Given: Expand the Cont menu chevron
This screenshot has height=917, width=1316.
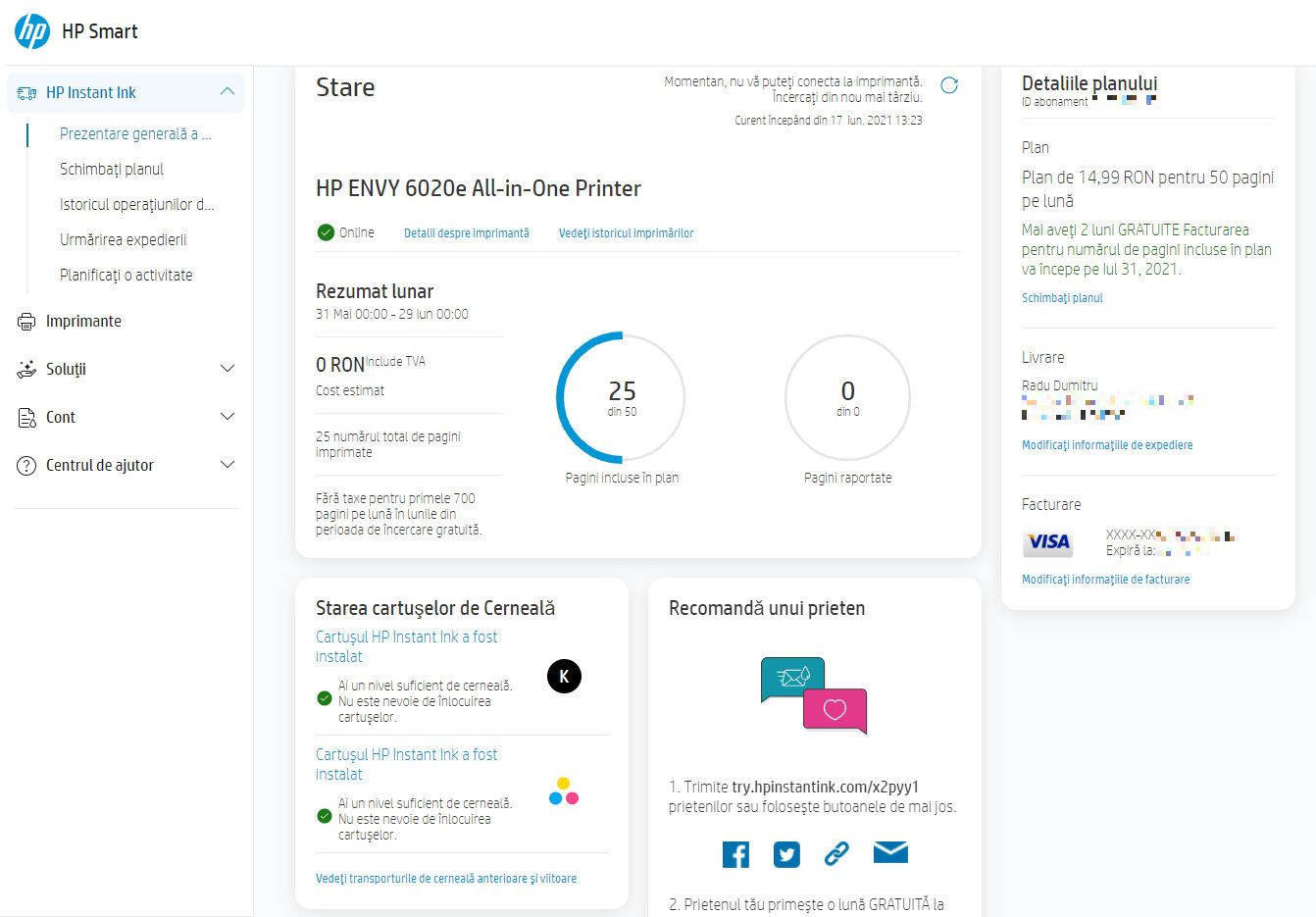Looking at the screenshot, I should (x=228, y=417).
